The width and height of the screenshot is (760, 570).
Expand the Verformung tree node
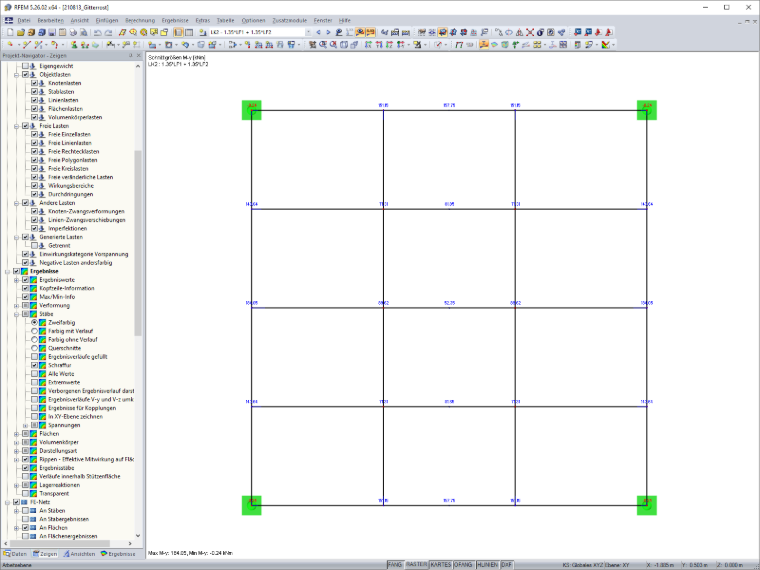click(x=16, y=306)
